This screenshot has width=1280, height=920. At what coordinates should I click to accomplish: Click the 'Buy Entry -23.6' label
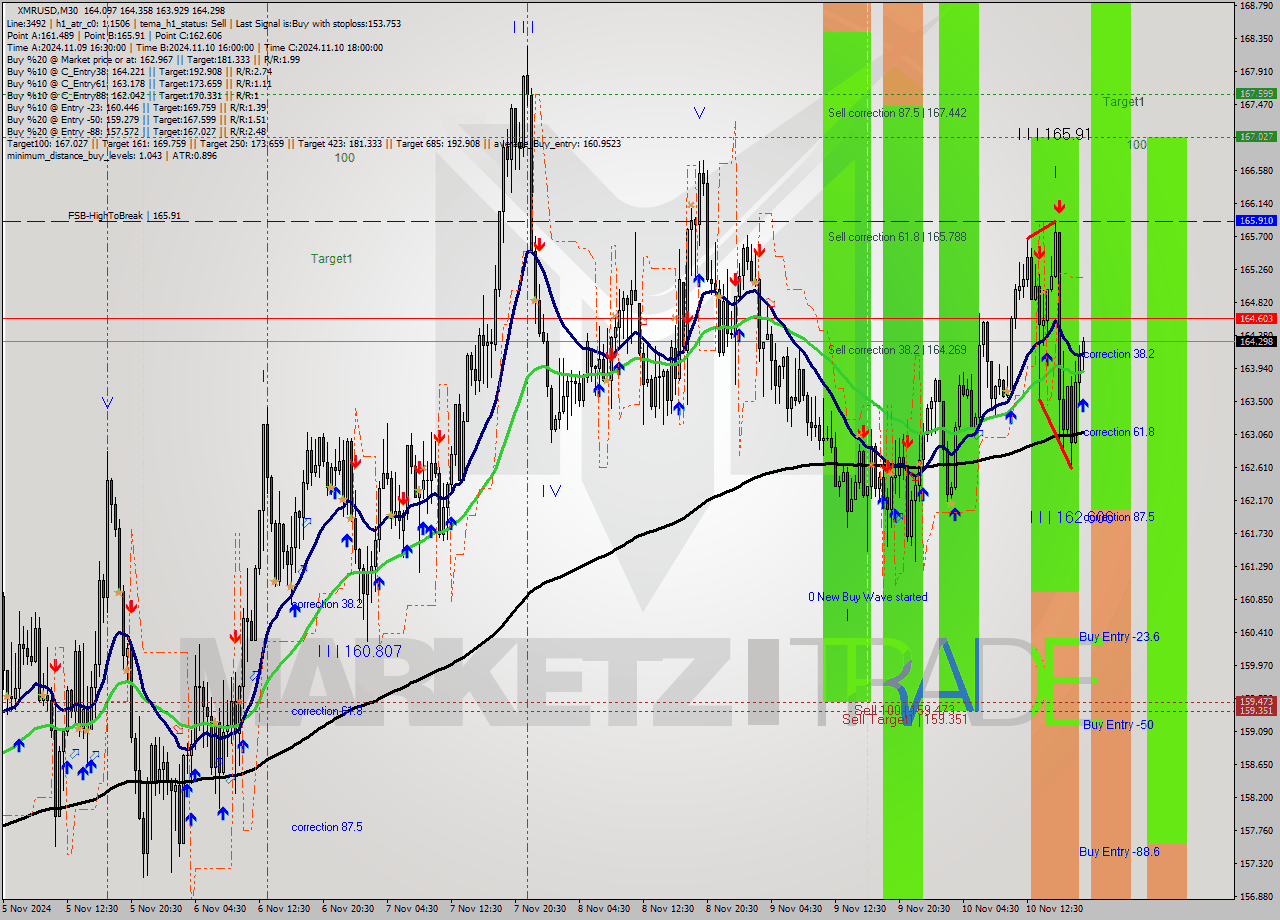(x=1119, y=637)
